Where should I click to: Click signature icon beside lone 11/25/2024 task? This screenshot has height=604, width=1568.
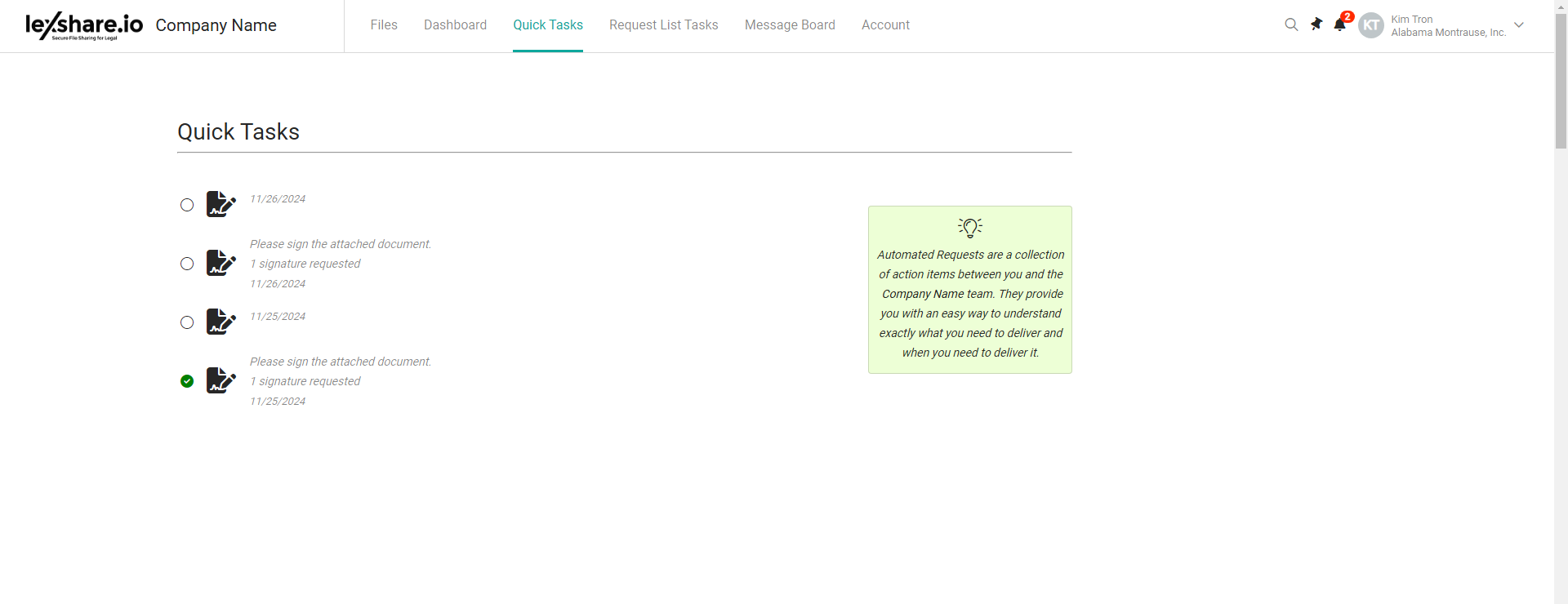[220, 322]
